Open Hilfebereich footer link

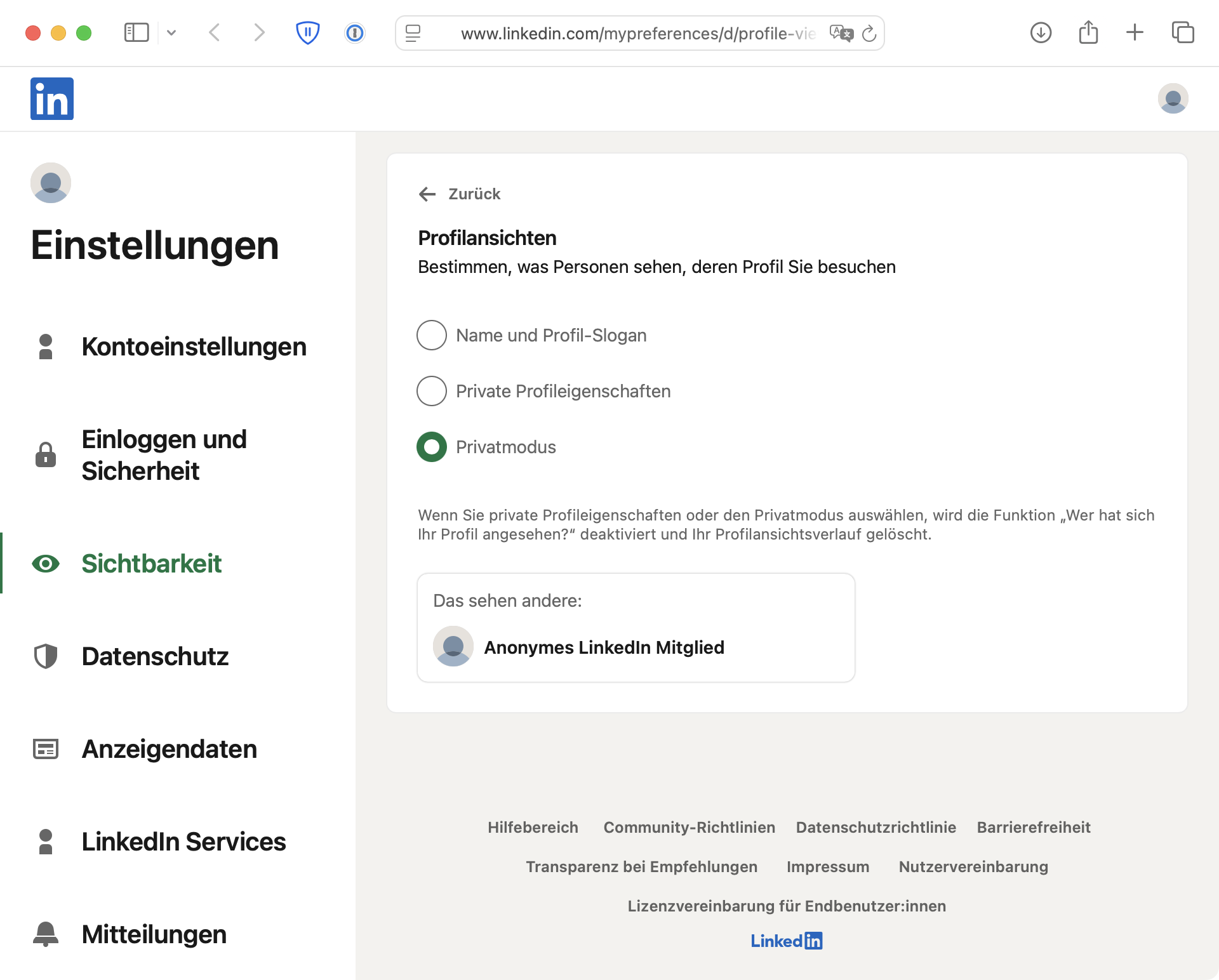tap(533, 828)
